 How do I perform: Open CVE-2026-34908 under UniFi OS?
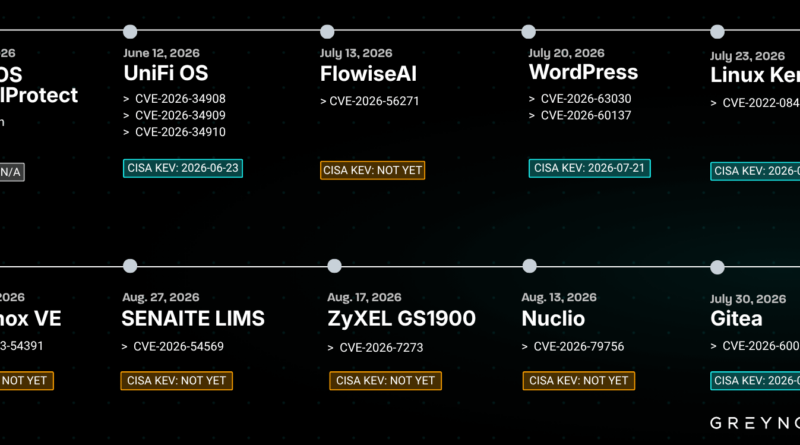[180, 98]
